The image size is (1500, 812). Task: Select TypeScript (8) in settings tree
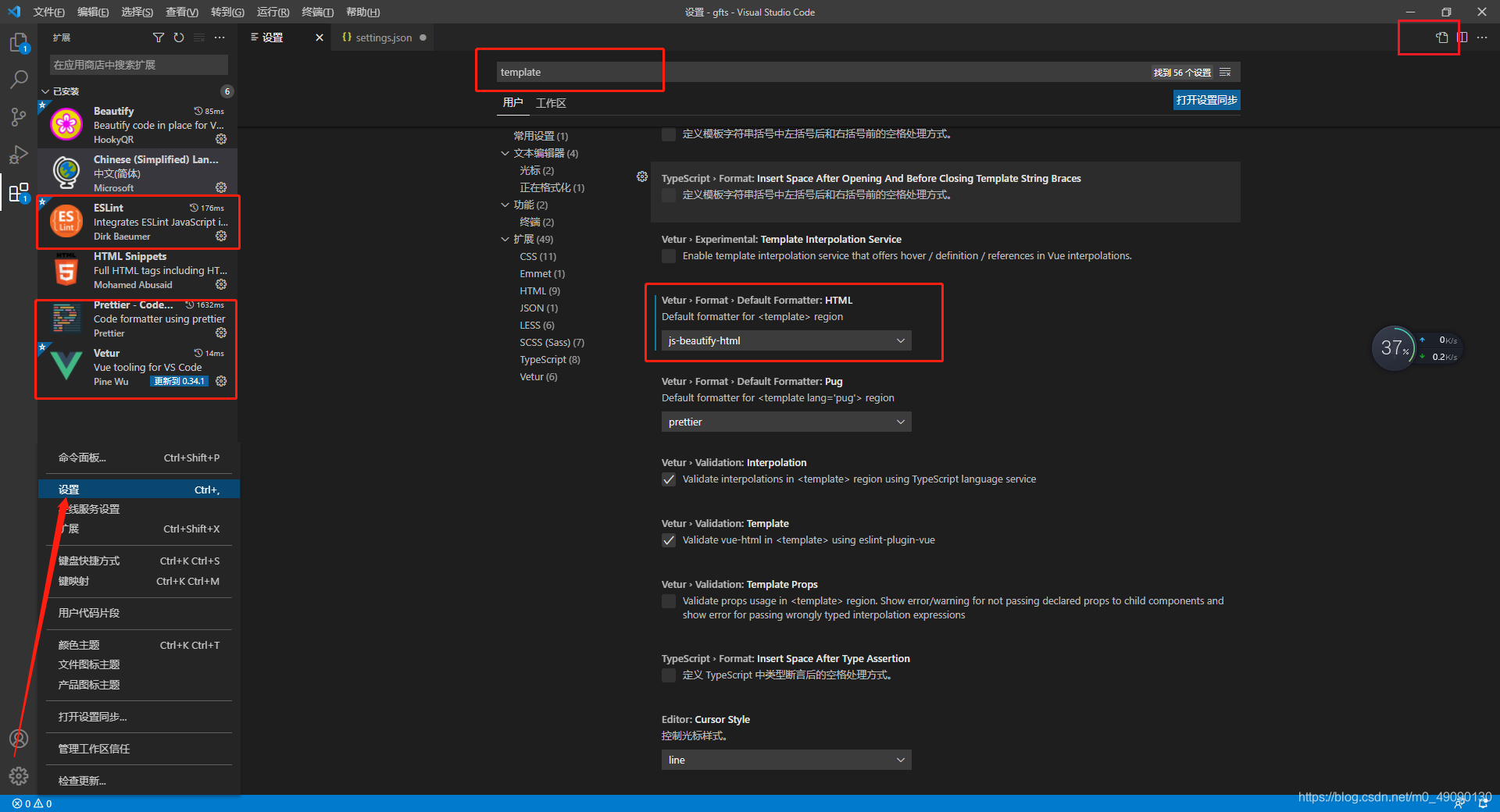[550, 359]
